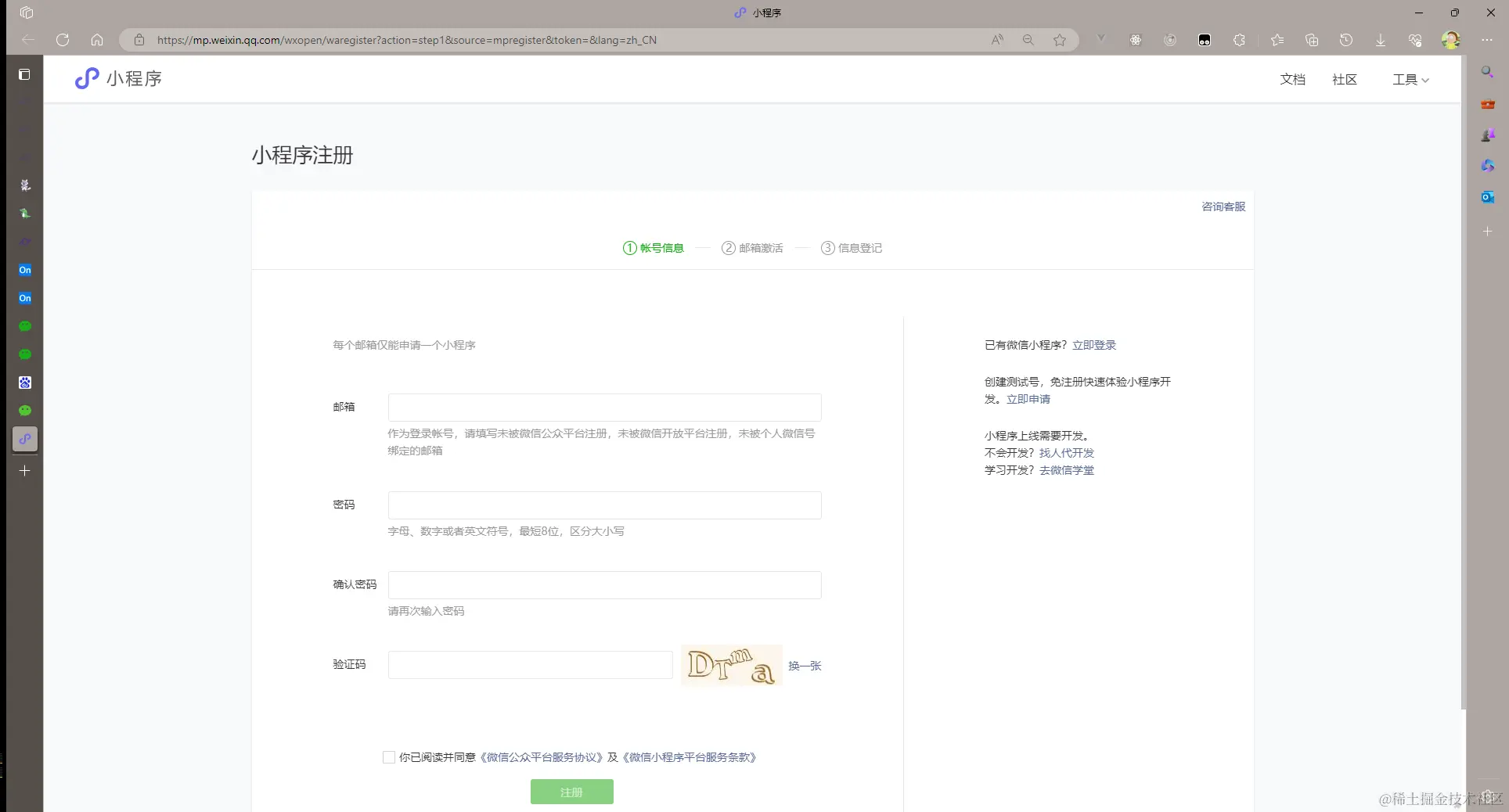Viewport: 1509px width, 812px height.
Task: Select step 2 邮箱激活
Action: (x=752, y=248)
